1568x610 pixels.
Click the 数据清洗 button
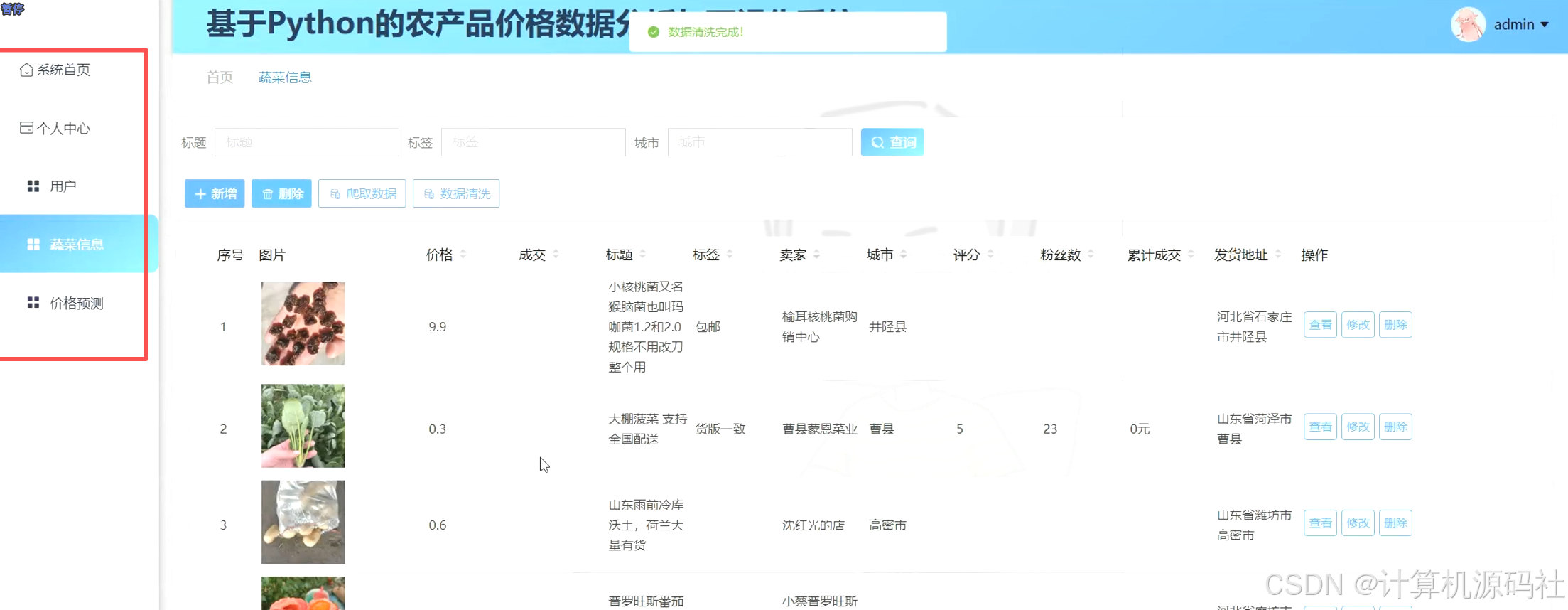pos(456,193)
